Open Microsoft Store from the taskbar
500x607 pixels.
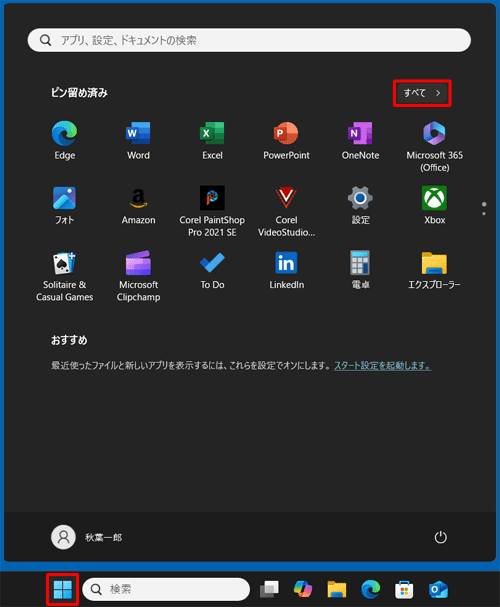(404, 589)
